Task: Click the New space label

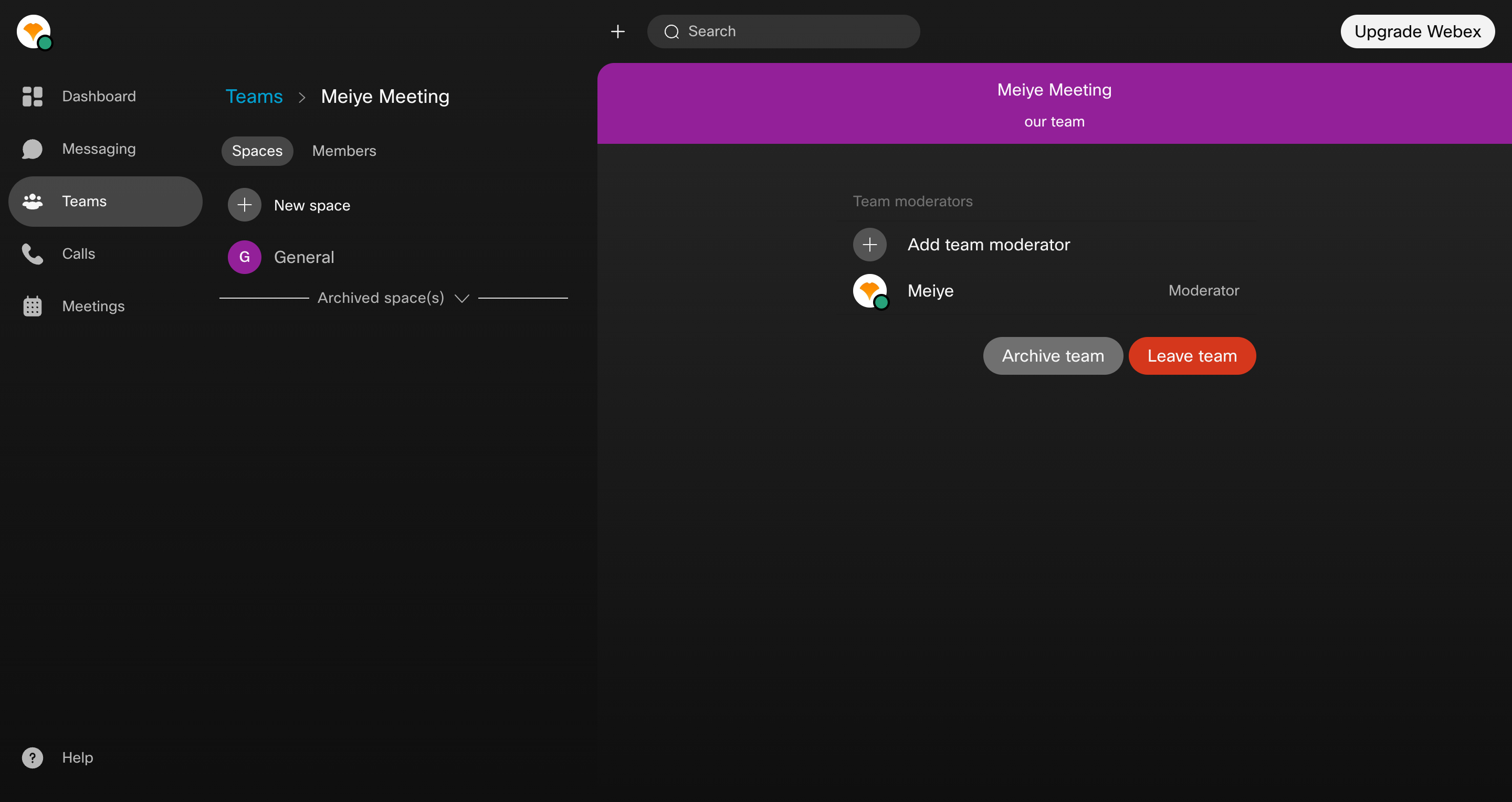Action: pyautogui.click(x=312, y=205)
